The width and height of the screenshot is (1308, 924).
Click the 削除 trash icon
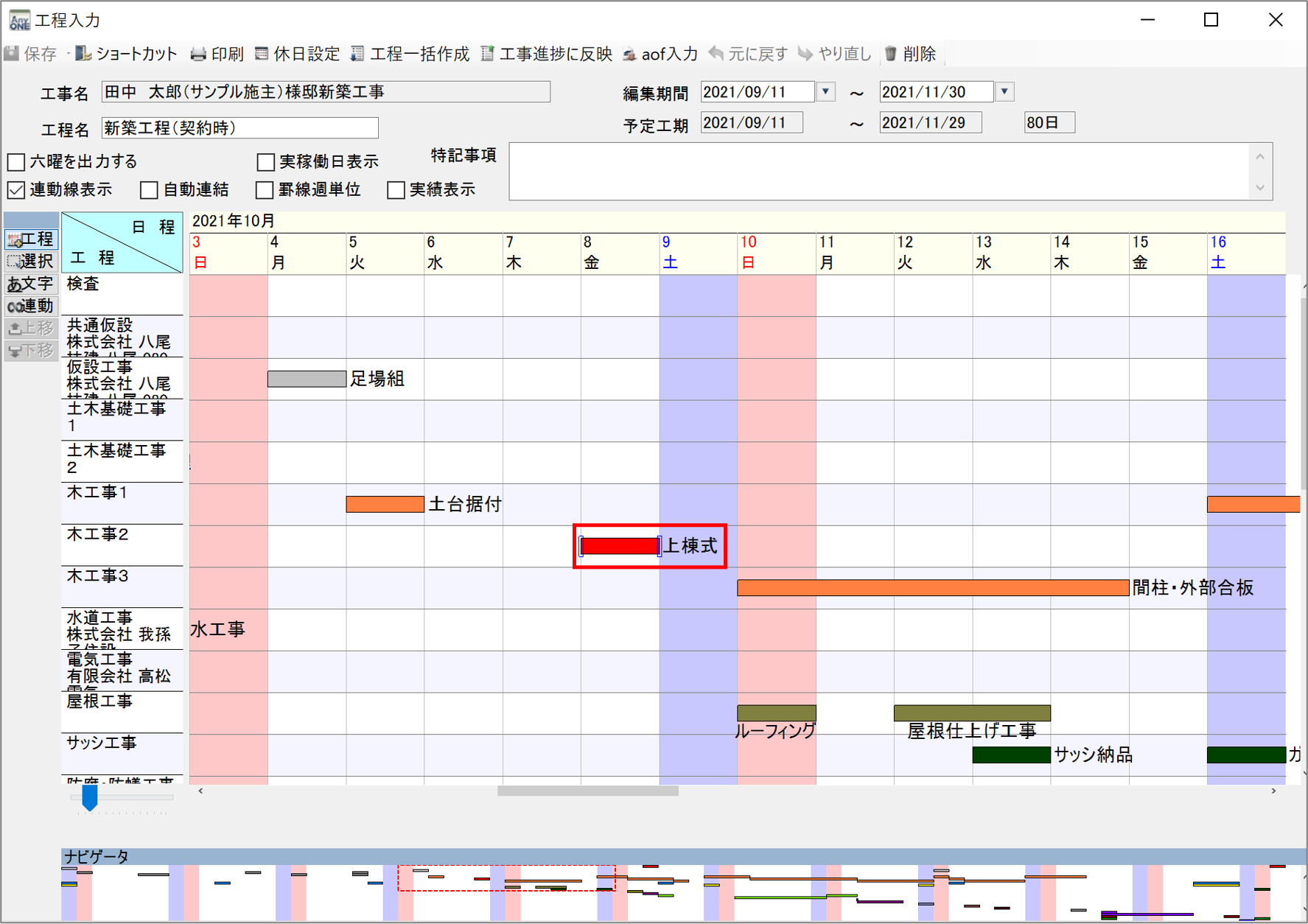tap(891, 54)
